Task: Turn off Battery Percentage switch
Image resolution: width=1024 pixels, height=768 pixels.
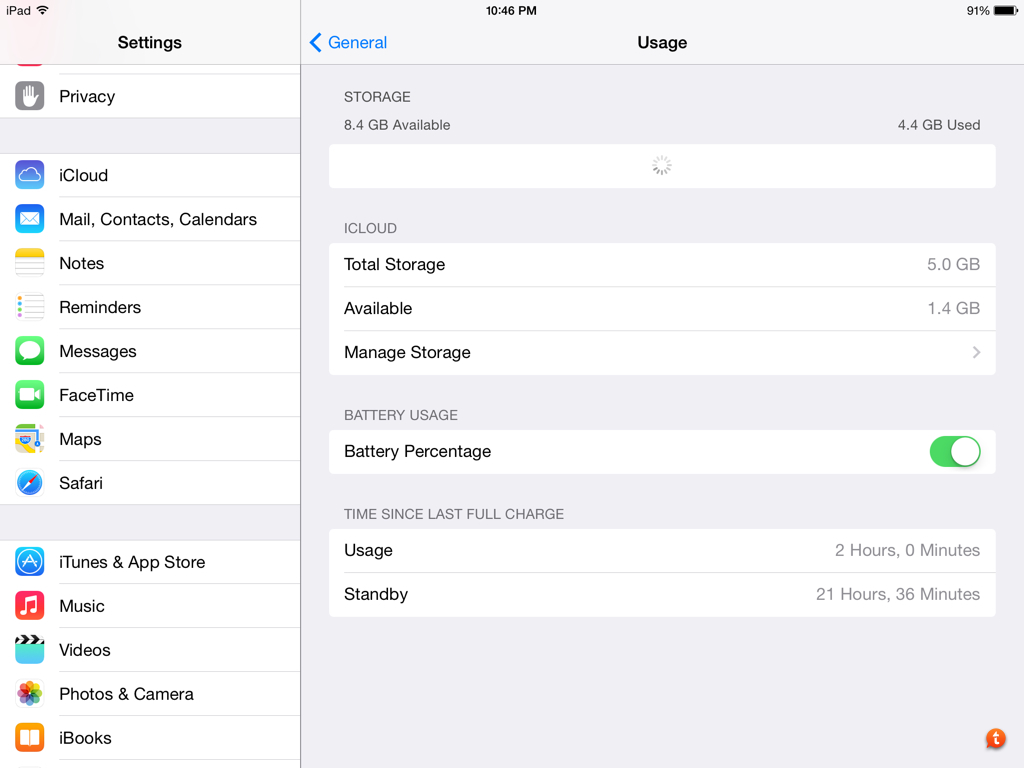Action: [x=955, y=451]
